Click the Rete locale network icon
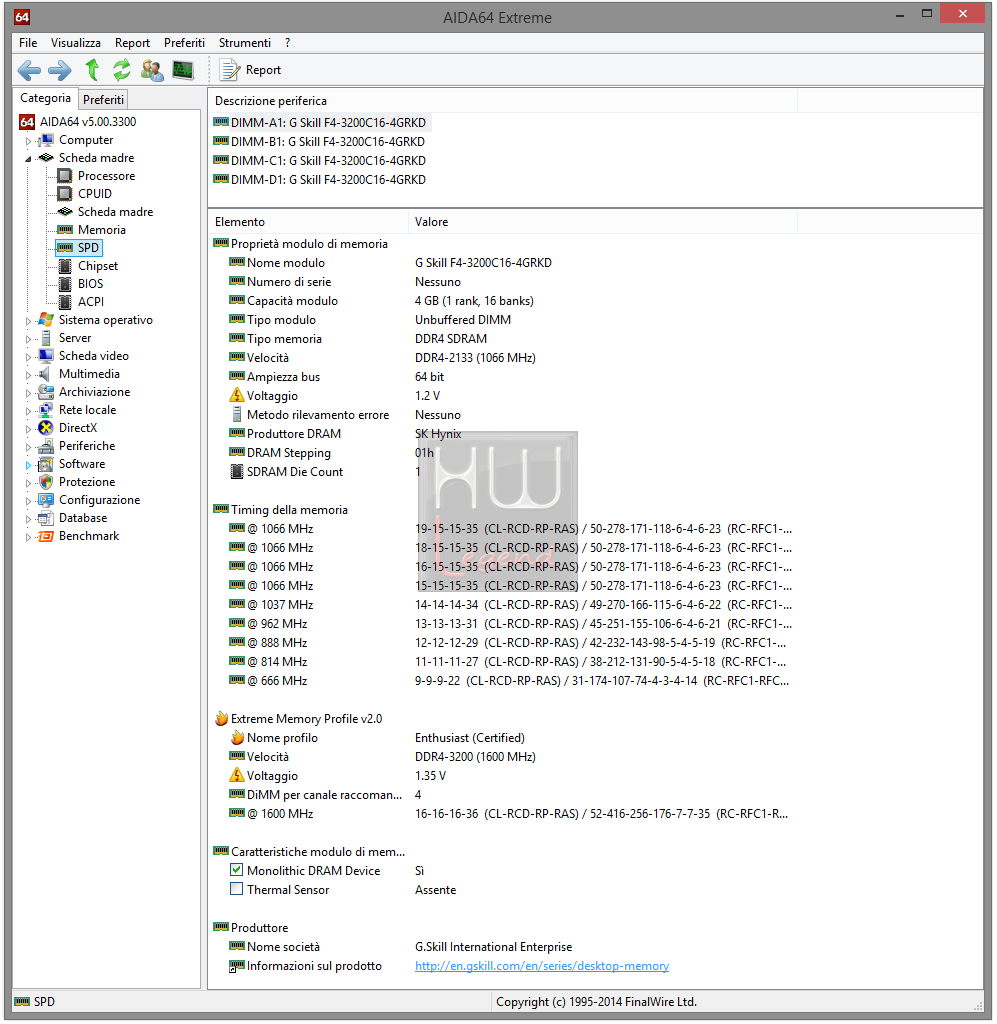997x1024 pixels. (x=46, y=410)
